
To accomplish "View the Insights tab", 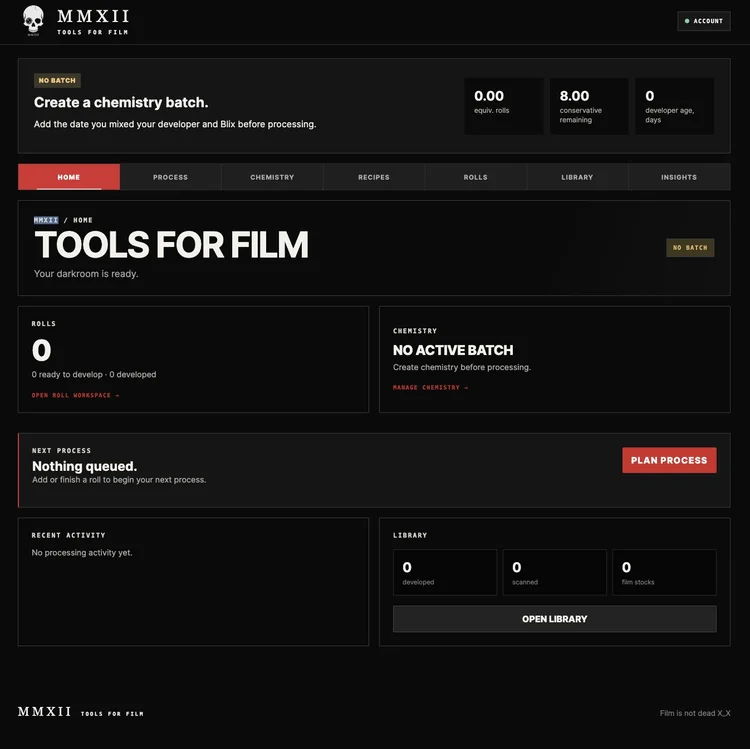I will pyautogui.click(x=679, y=177).
